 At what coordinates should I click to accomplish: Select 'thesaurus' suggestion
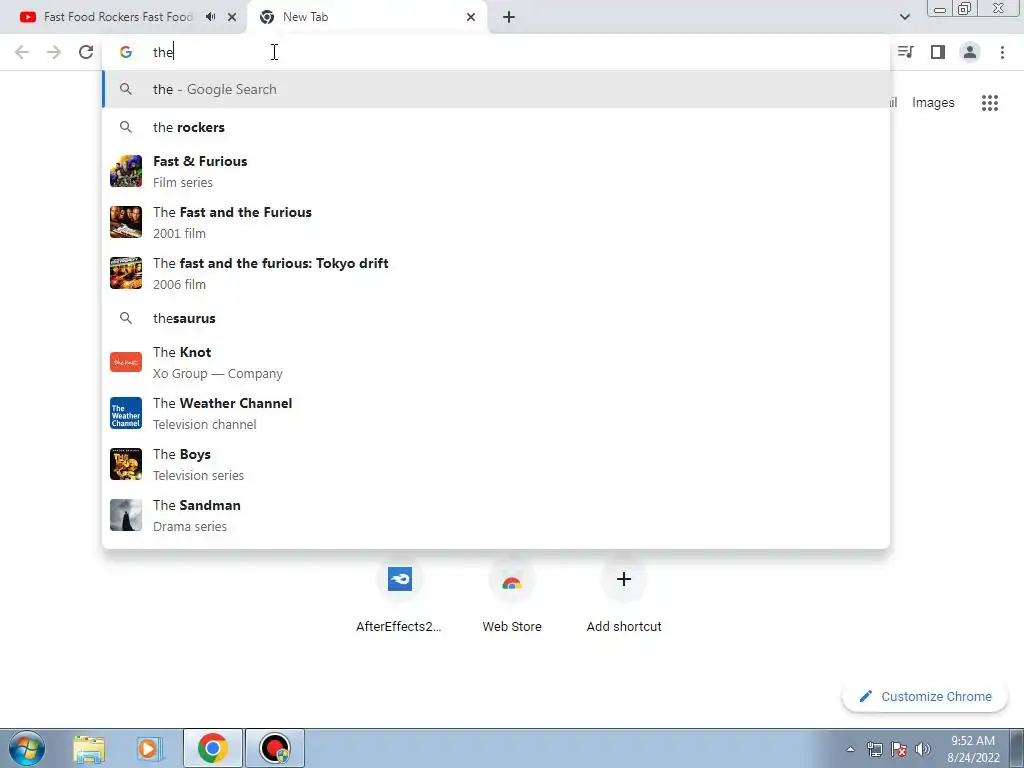496,318
